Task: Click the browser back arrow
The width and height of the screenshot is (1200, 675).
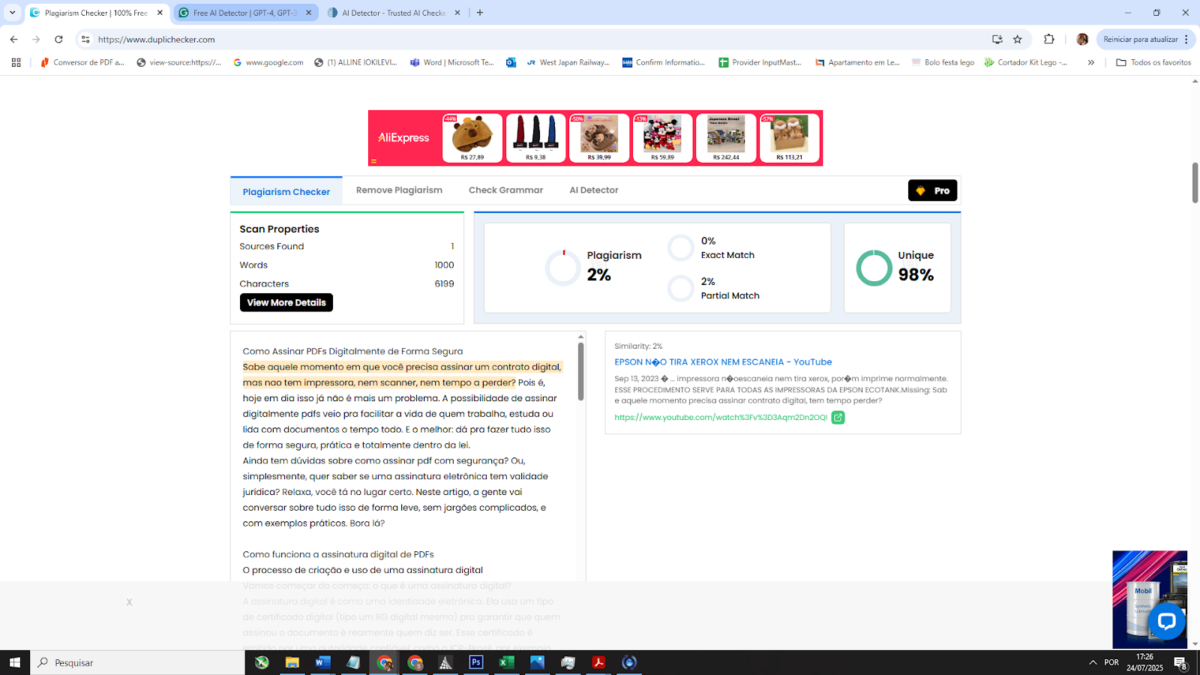Action: pyautogui.click(x=14, y=39)
